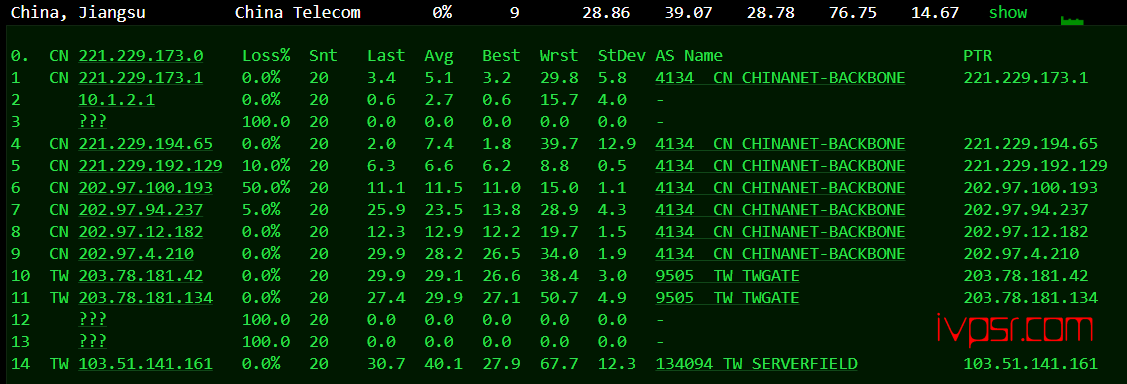Image resolution: width=1127 pixels, height=384 pixels.
Task: Open hop 10 IP link 203.78.181.42
Action: [x=141, y=276]
